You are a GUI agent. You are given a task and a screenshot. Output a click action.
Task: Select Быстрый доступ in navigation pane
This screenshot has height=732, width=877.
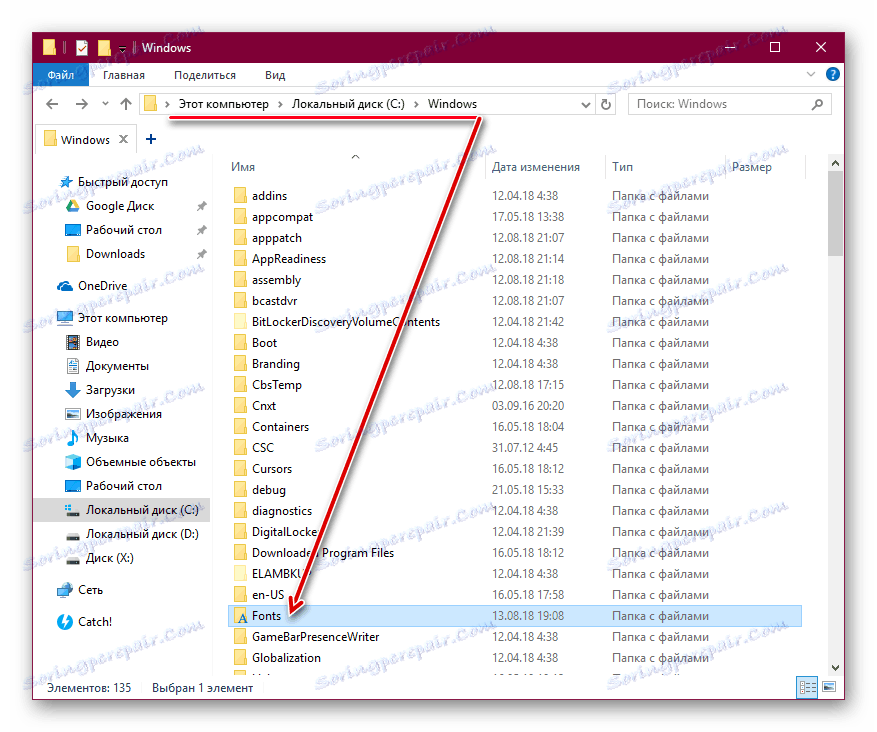[x=122, y=182]
